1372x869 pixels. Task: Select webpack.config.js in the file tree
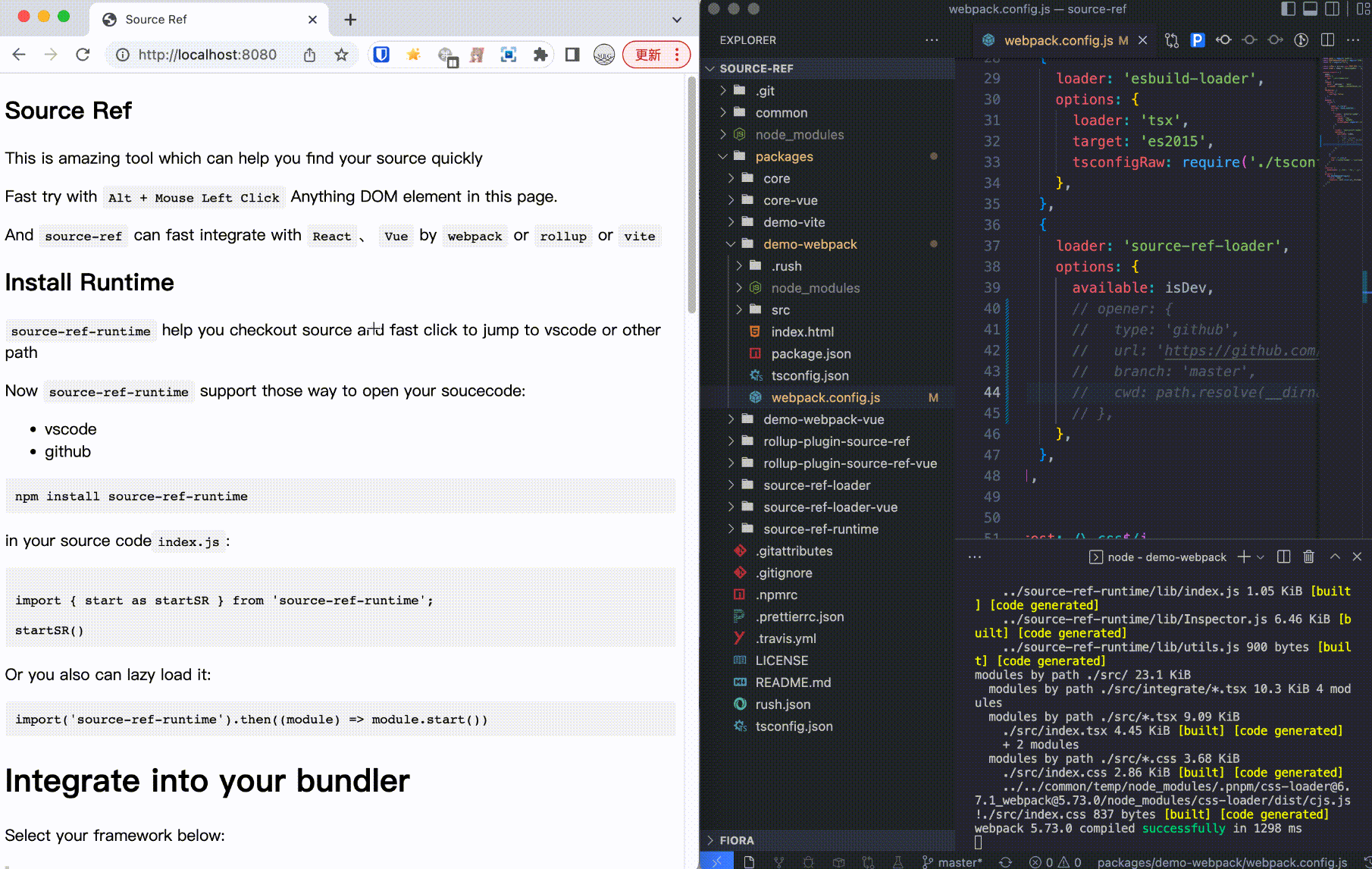pos(827,398)
